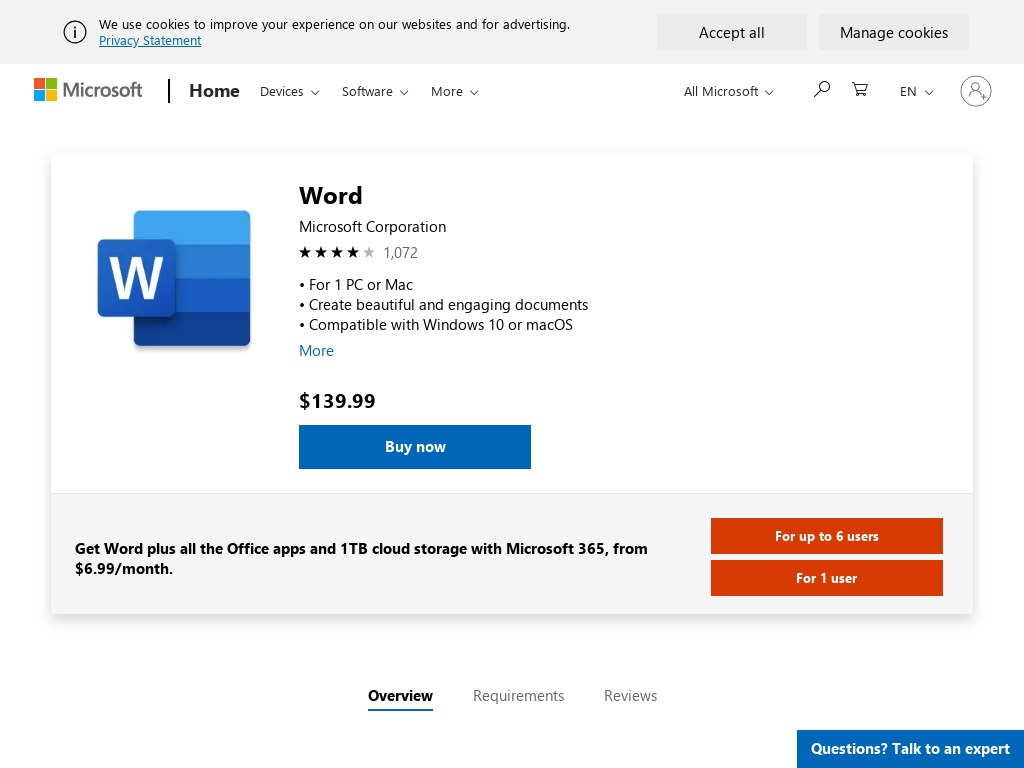
Task: Click the $139.99 price
Action: [337, 401]
